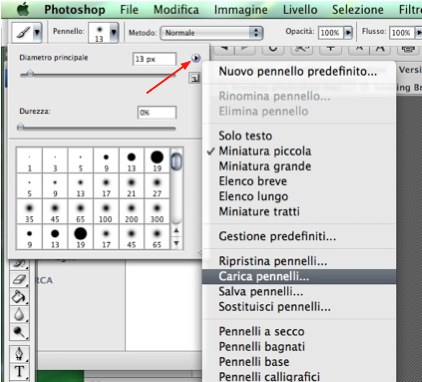Select the Elenco breve view option
Viewport: 422px width, 382px height.
299,181
